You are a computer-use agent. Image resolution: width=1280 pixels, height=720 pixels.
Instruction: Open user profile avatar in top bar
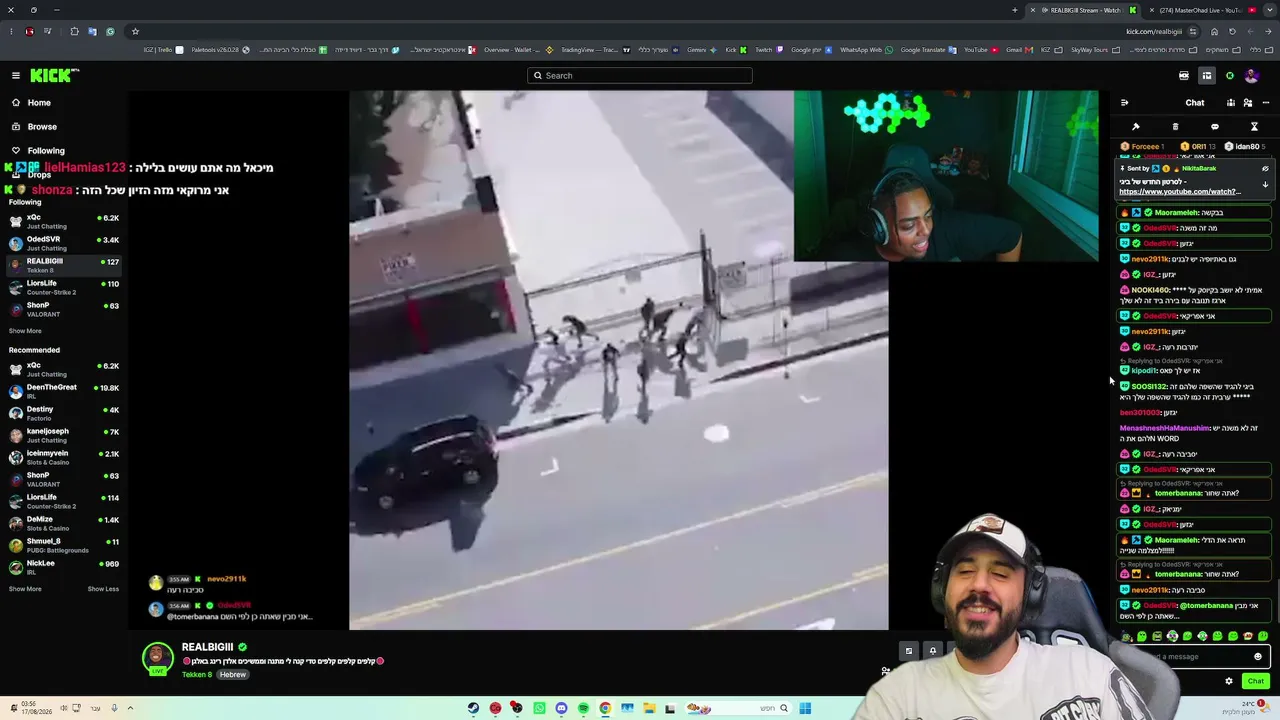click(x=1251, y=75)
